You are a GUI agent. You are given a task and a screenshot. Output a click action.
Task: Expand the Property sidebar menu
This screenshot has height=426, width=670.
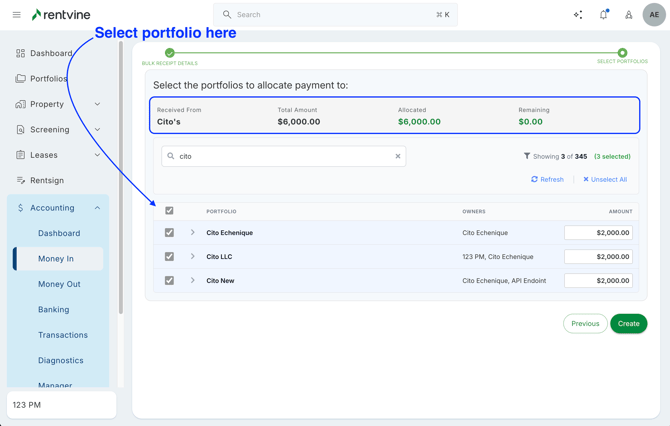point(97,104)
